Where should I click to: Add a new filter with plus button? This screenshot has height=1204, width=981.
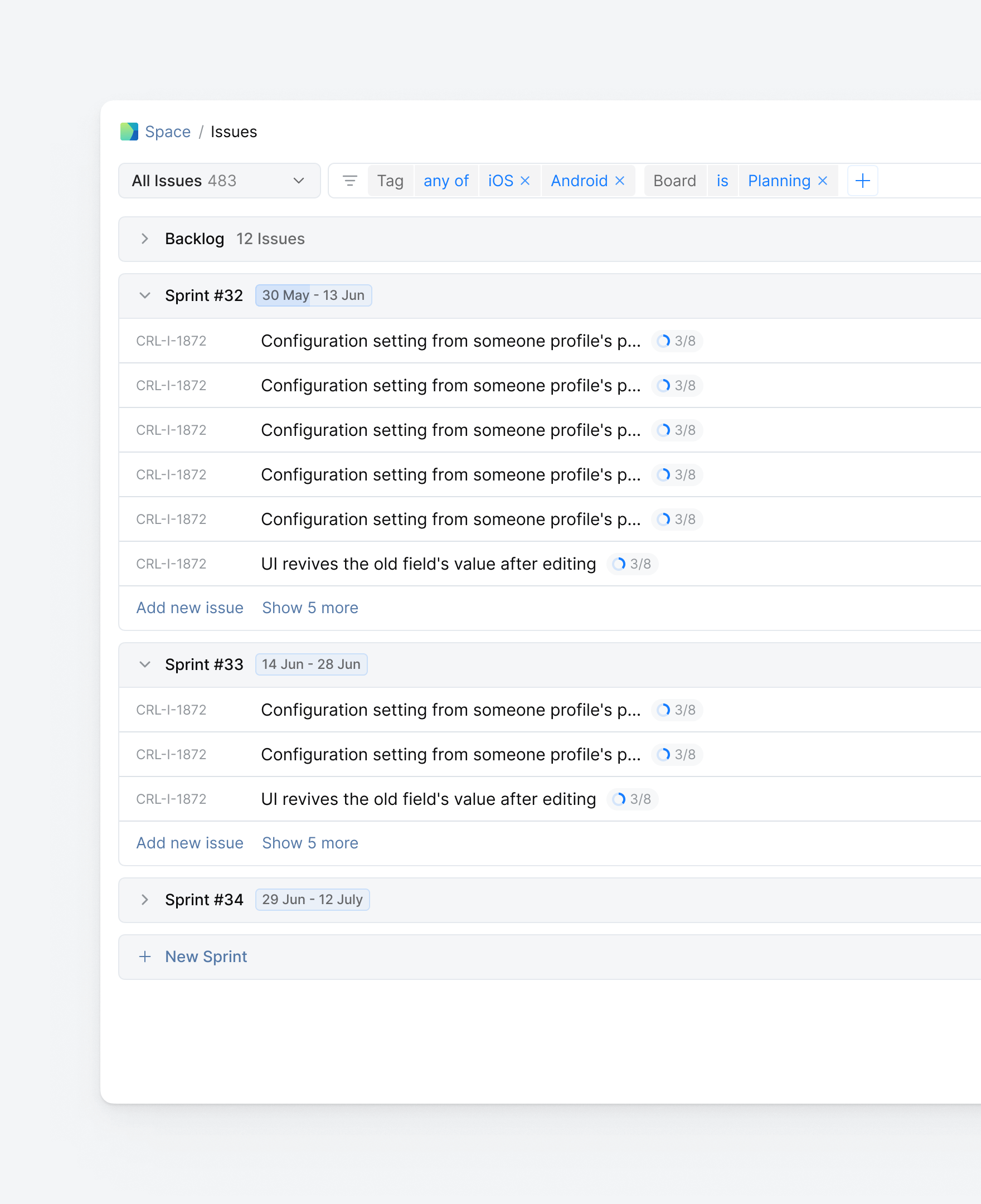(862, 181)
